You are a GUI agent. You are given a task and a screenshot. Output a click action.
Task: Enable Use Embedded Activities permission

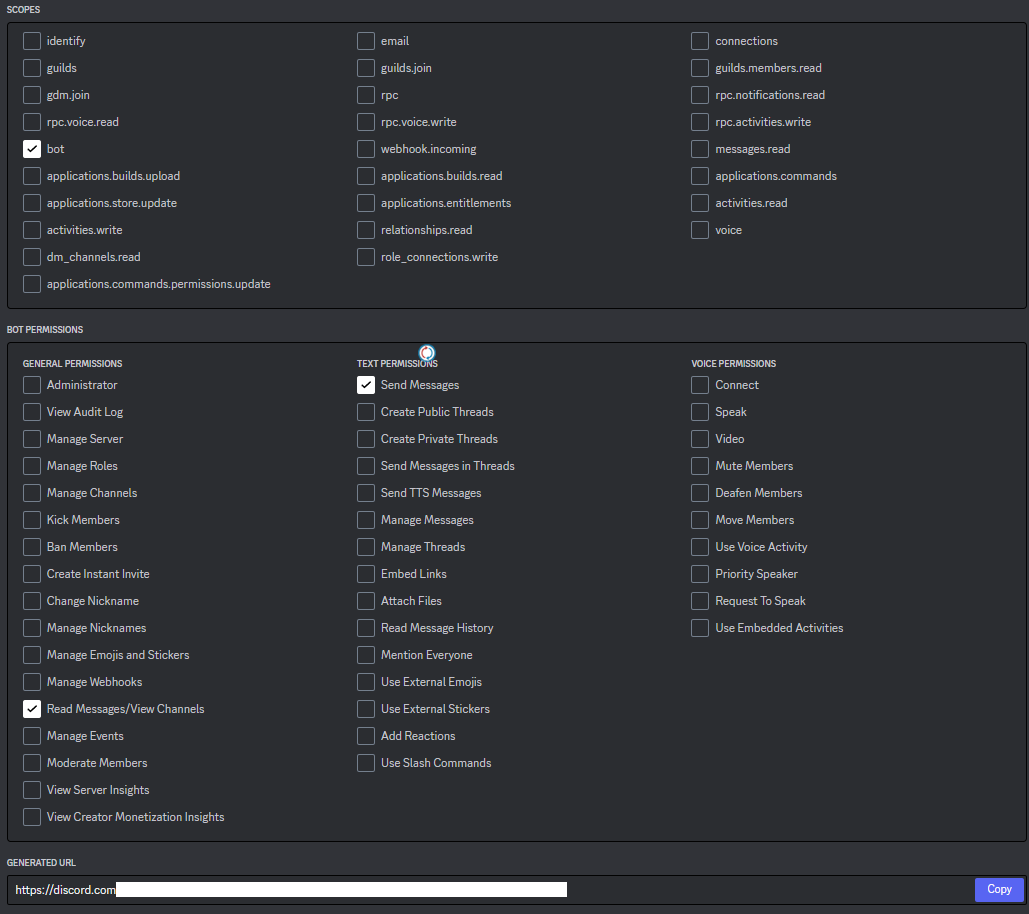click(700, 627)
